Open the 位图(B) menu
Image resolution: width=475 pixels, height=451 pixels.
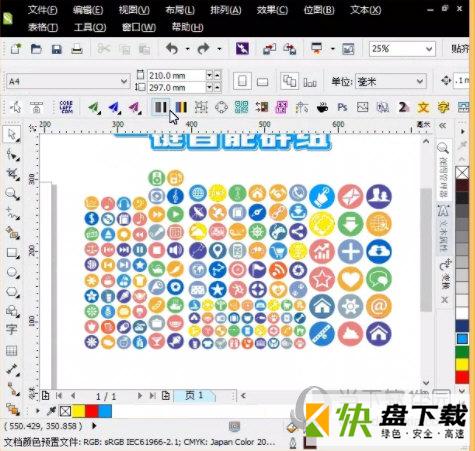(319, 10)
